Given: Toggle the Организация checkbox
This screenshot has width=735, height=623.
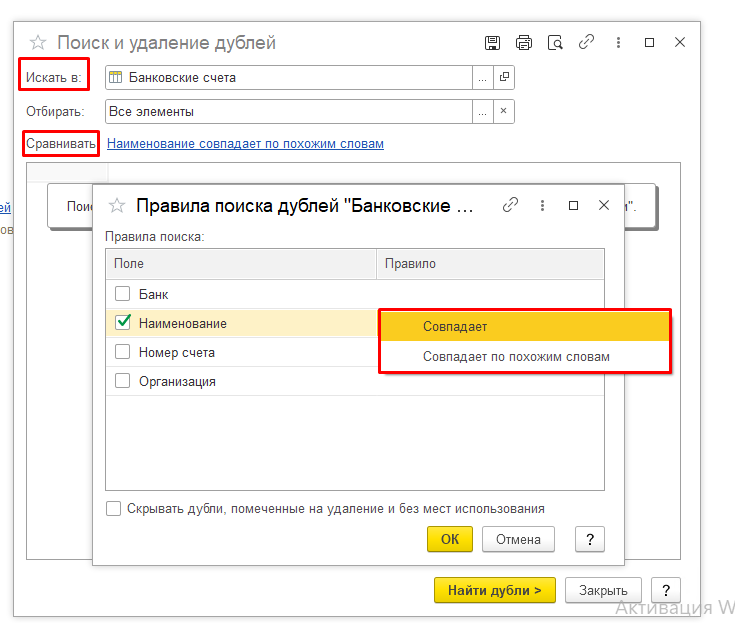Looking at the screenshot, I should point(122,381).
